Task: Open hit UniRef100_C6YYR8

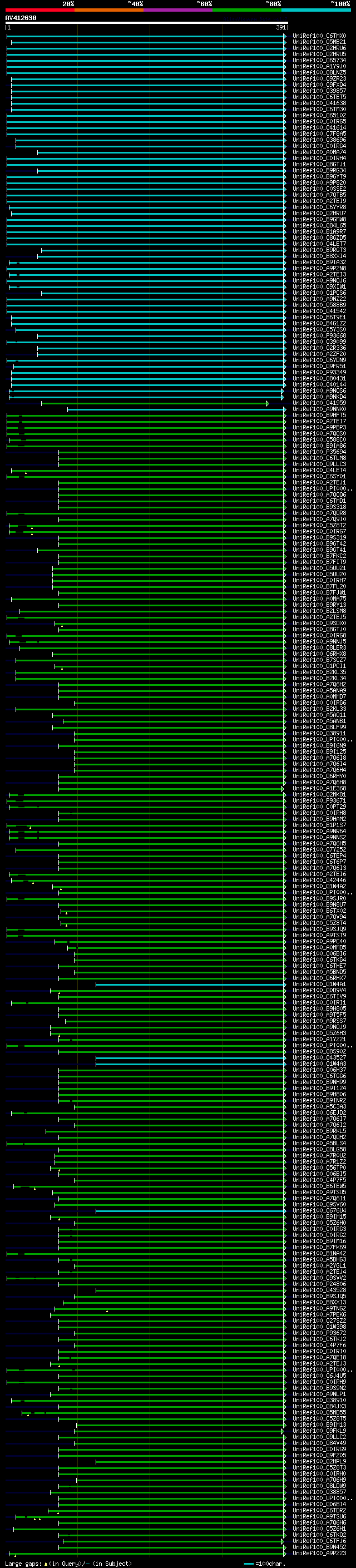Action: pos(319,207)
